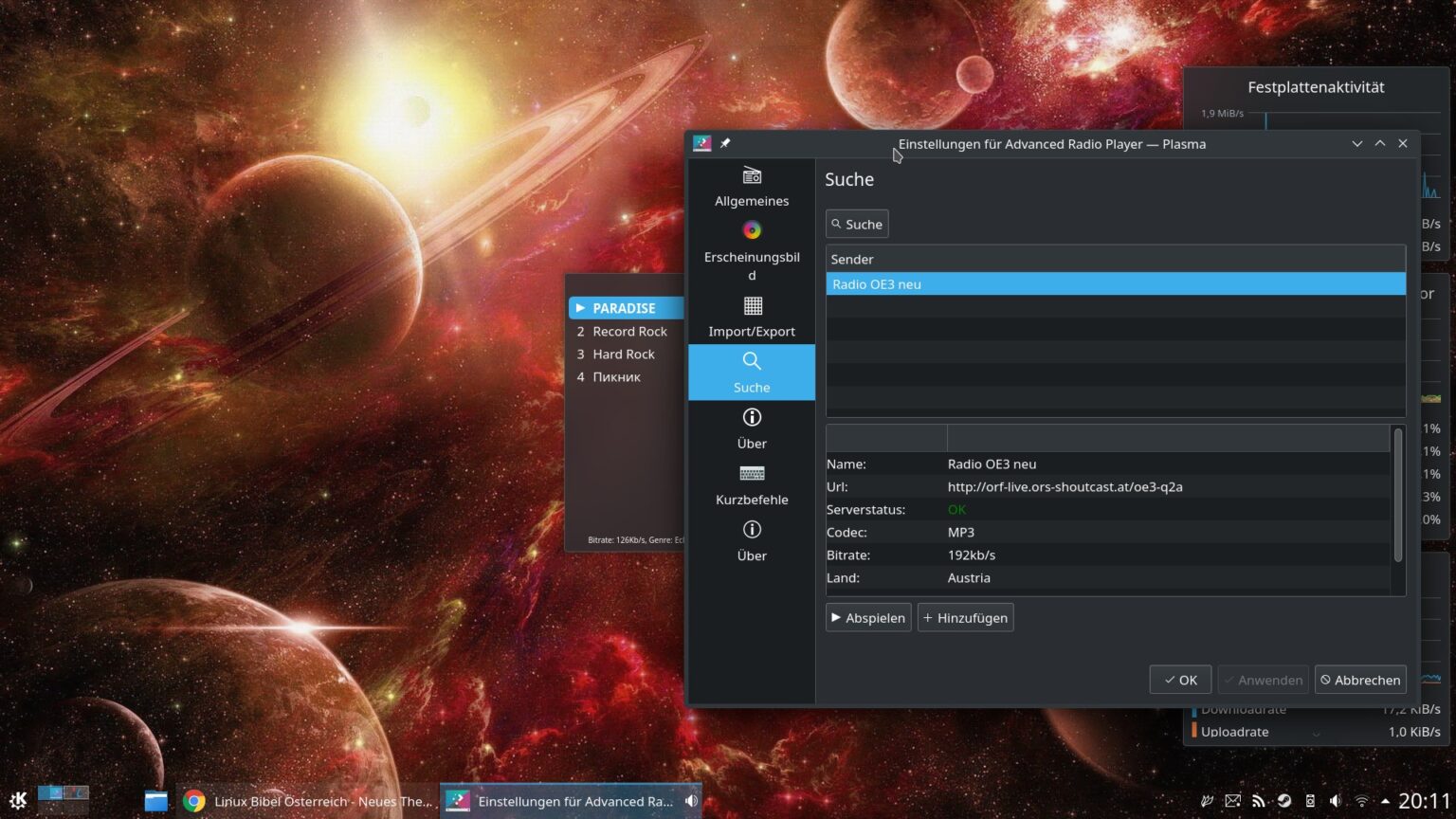Open the mail icon in system tray

tap(1232, 801)
